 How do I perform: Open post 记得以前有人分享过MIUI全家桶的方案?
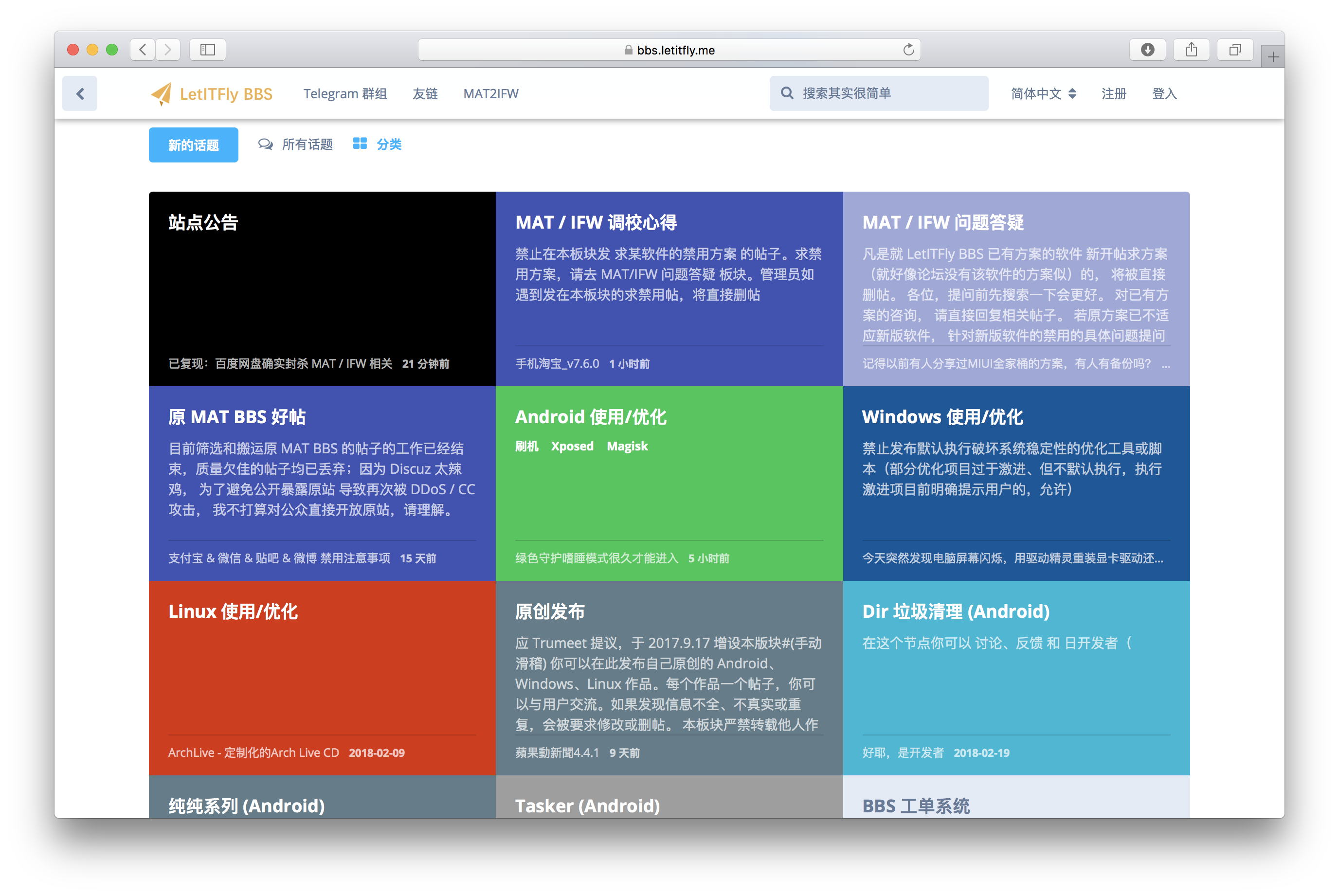[x=1006, y=363]
